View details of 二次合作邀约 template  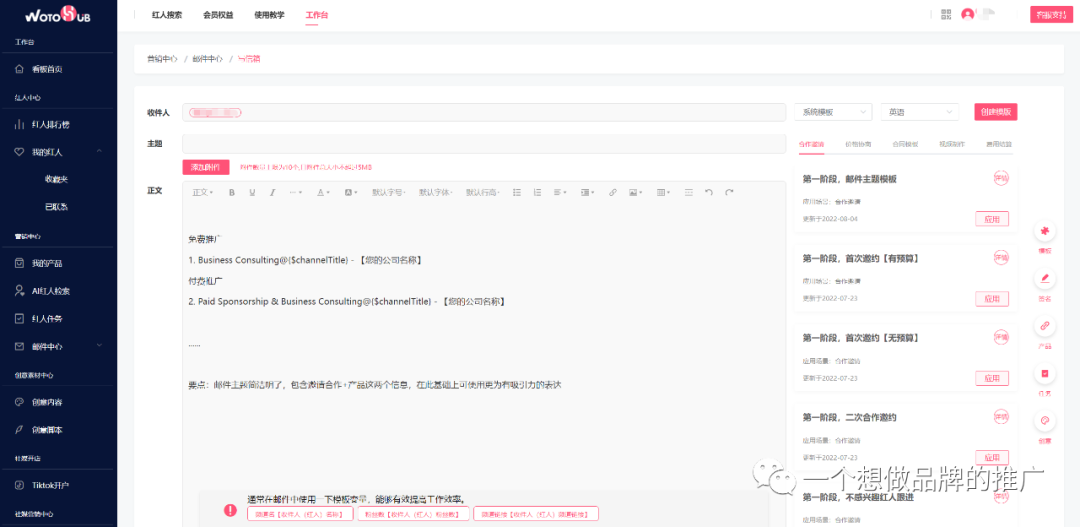(x=1000, y=417)
